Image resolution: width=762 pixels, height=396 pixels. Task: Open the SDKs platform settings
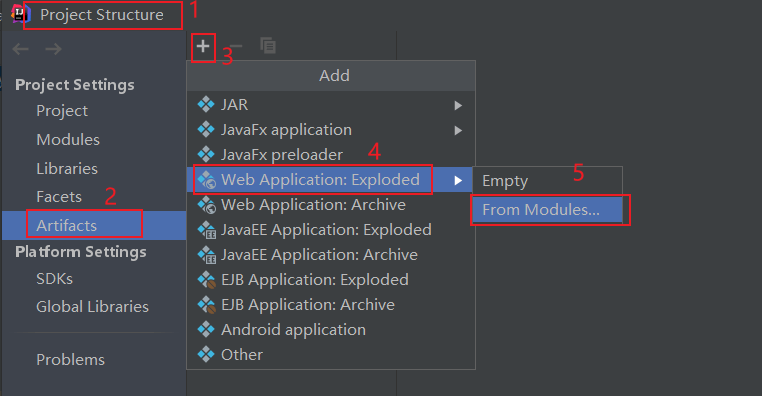click(x=54, y=279)
